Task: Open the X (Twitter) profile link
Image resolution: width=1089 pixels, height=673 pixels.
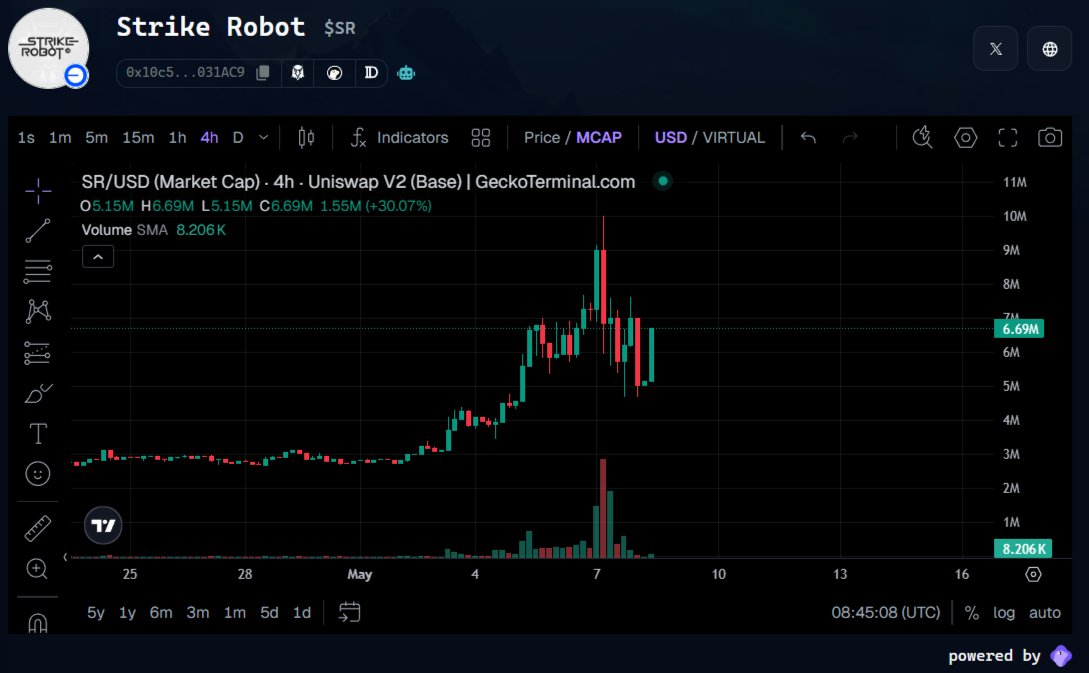Action: click(x=995, y=49)
